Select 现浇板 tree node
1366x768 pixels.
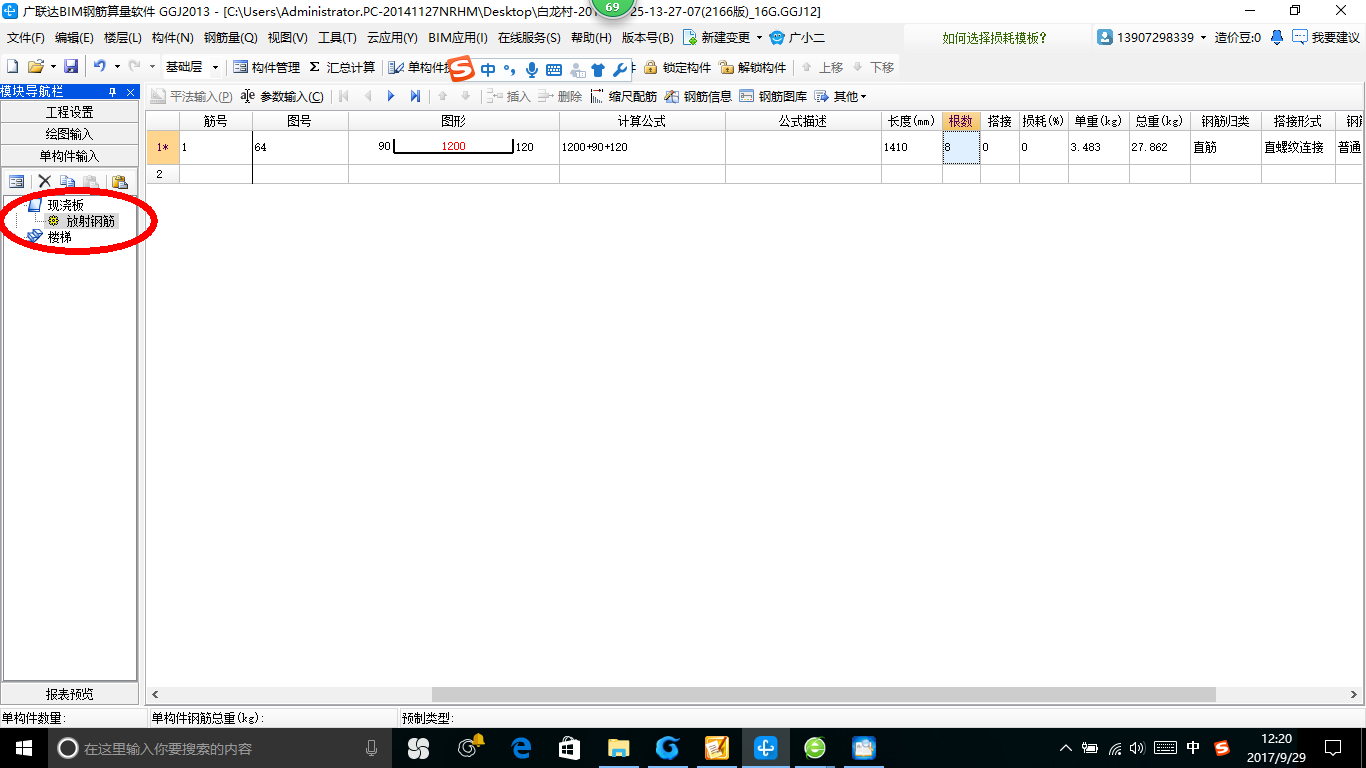pyautogui.click(x=66, y=205)
